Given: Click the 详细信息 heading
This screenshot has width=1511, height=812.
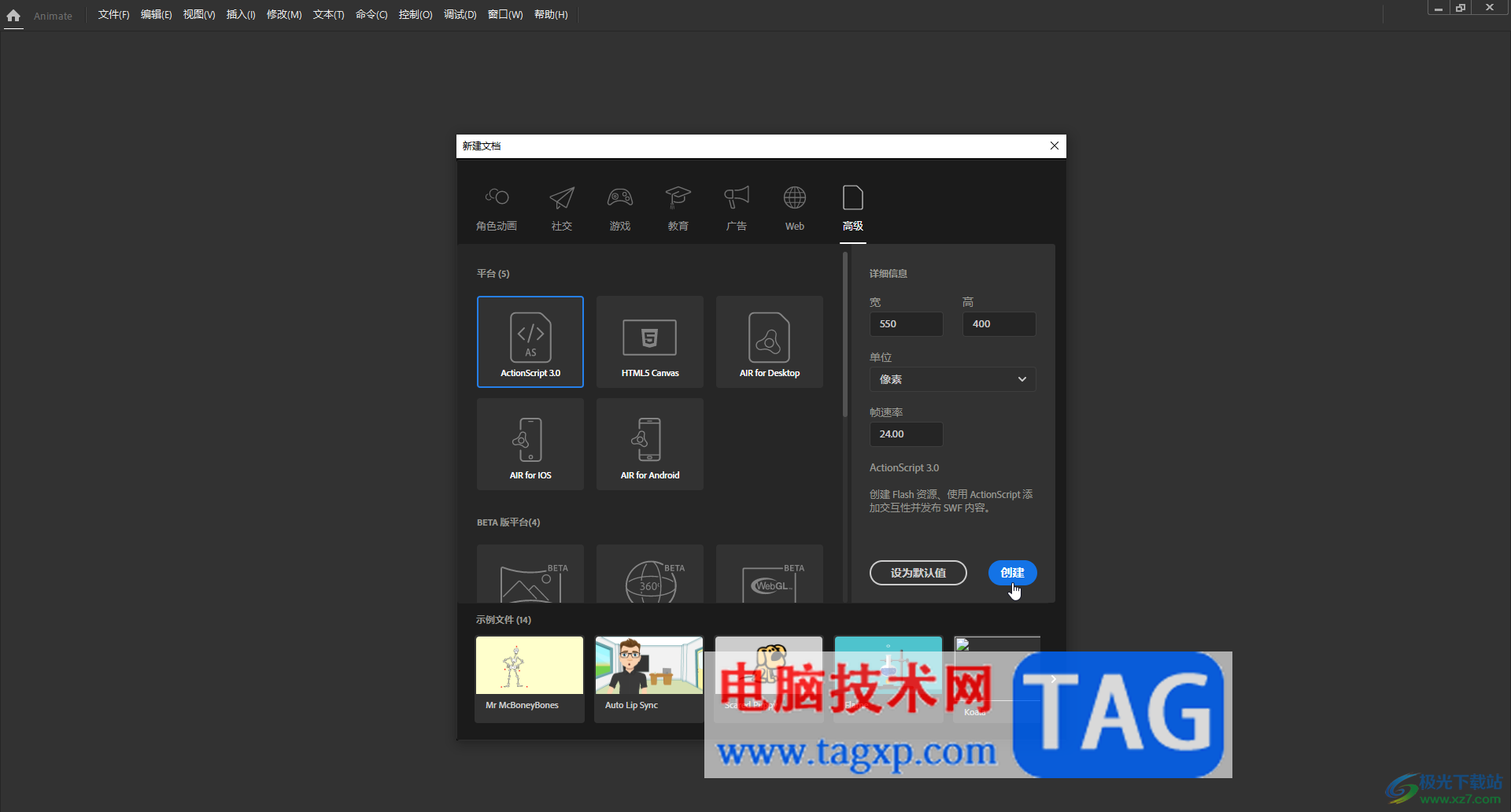Looking at the screenshot, I should pyautogui.click(x=888, y=274).
